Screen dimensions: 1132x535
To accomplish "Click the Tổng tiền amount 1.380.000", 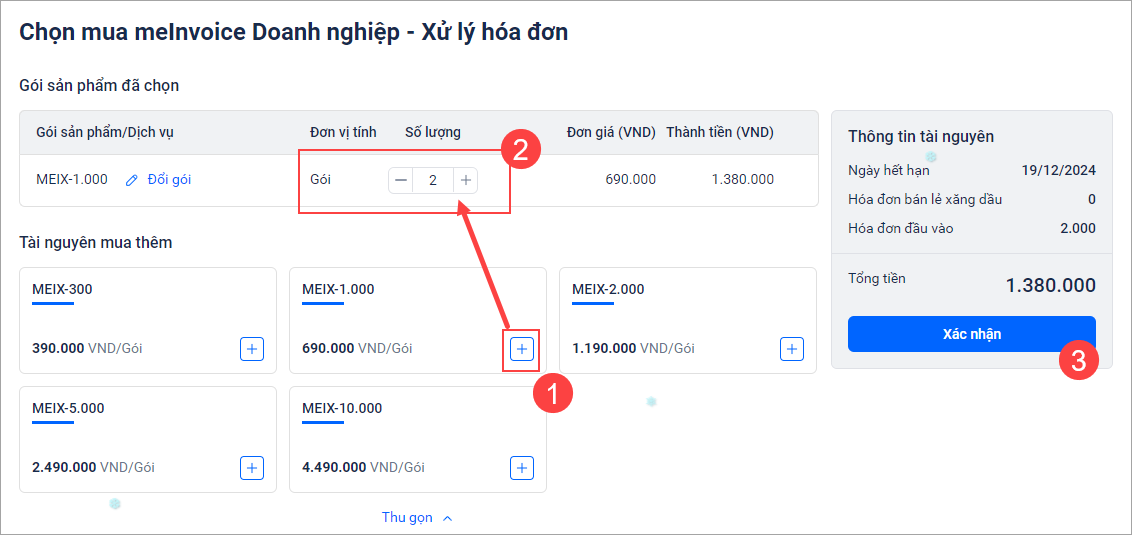I will click(x=1051, y=285).
